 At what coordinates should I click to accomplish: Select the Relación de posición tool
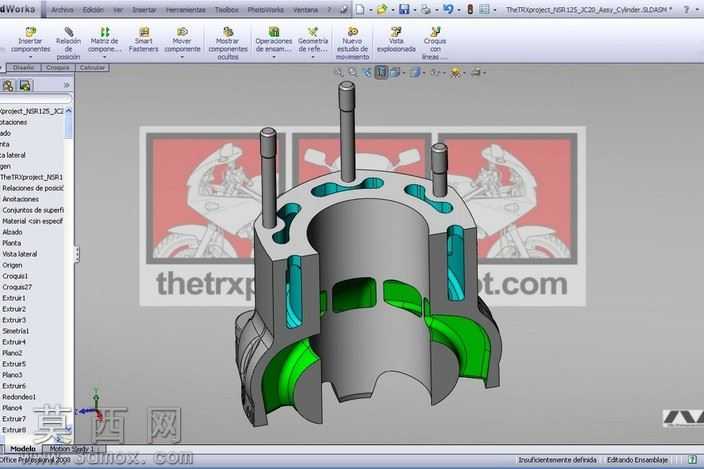(68, 44)
